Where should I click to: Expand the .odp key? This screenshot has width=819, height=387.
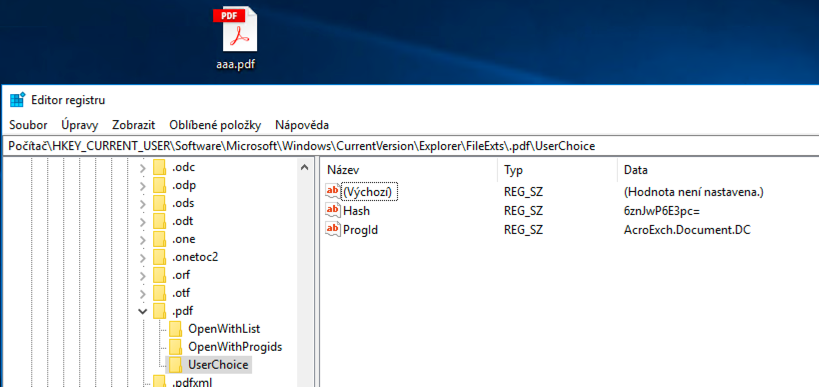coord(143,186)
